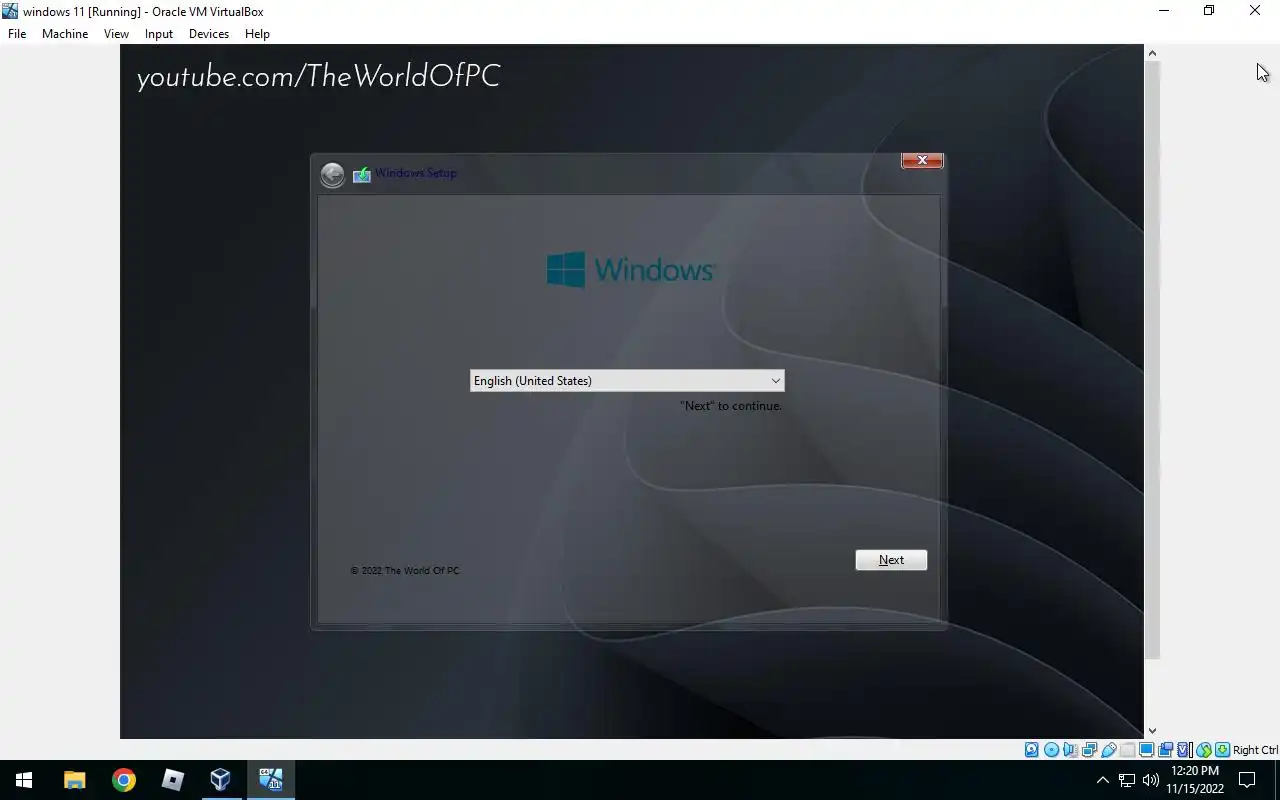Open Roblox from the taskbar
This screenshot has height=800, width=1280.
click(x=173, y=780)
